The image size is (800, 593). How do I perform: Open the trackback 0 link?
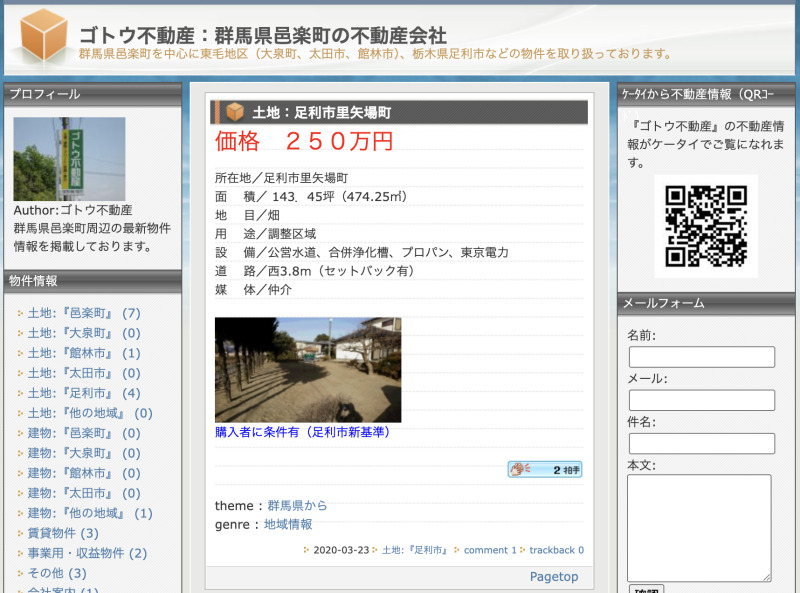click(557, 550)
